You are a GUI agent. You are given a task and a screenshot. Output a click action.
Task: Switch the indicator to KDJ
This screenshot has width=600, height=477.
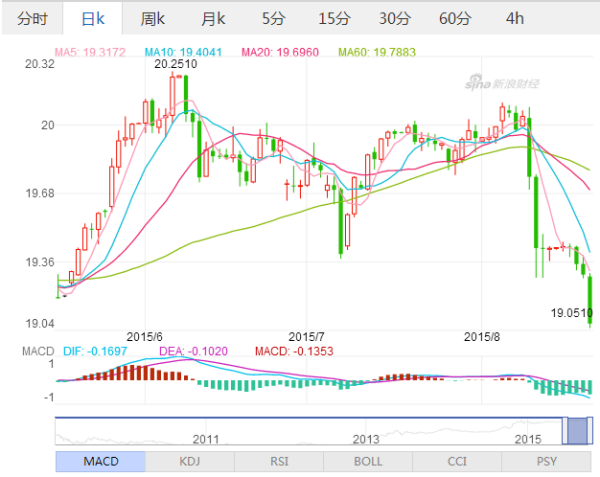(189, 461)
